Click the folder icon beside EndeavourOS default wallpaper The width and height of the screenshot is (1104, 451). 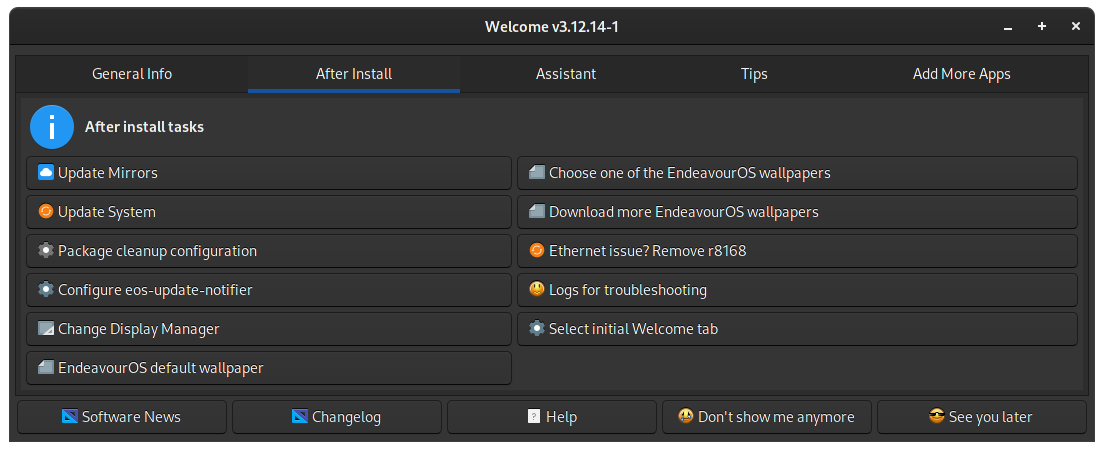(x=46, y=367)
